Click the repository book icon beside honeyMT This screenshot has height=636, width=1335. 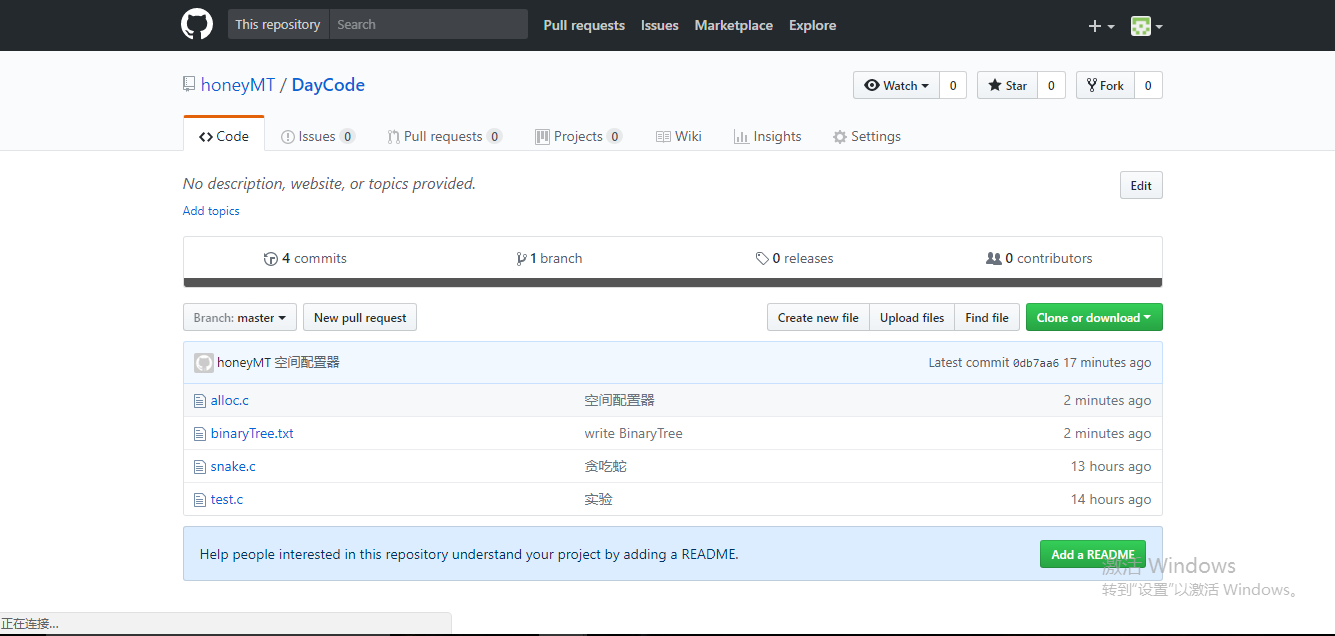coord(189,85)
